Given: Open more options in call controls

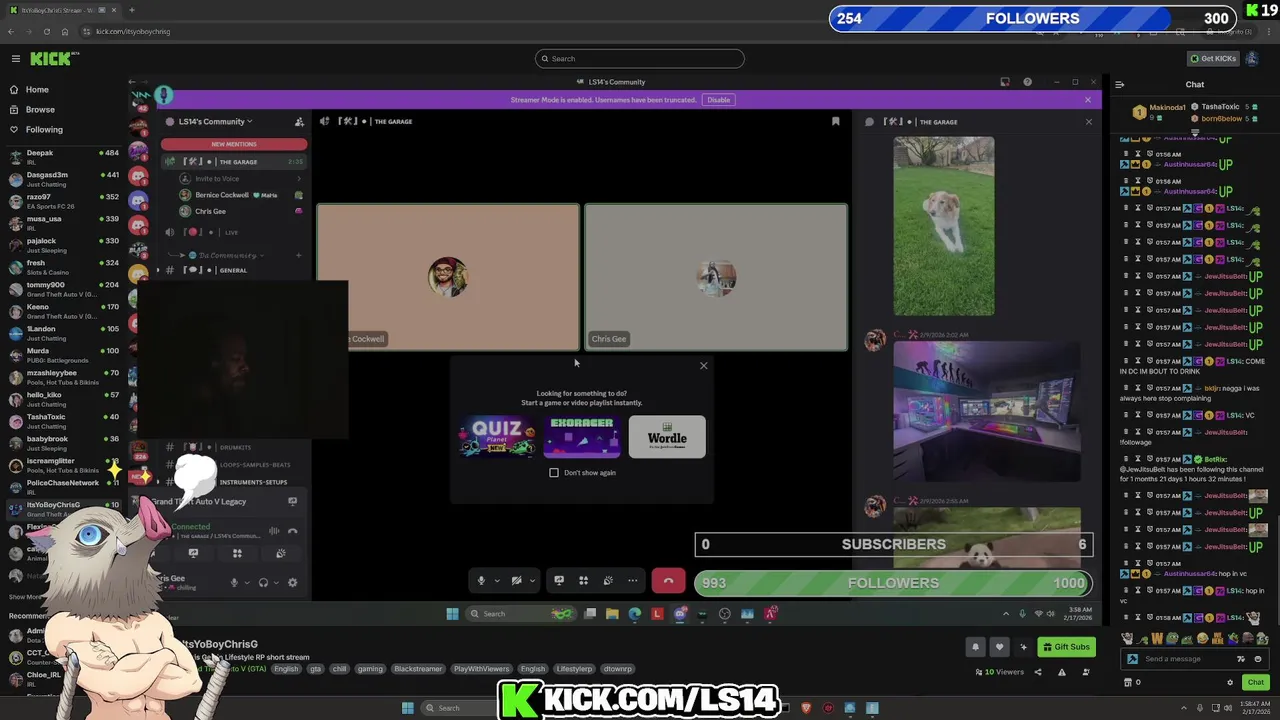Looking at the screenshot, I should [x=632, y=581].
